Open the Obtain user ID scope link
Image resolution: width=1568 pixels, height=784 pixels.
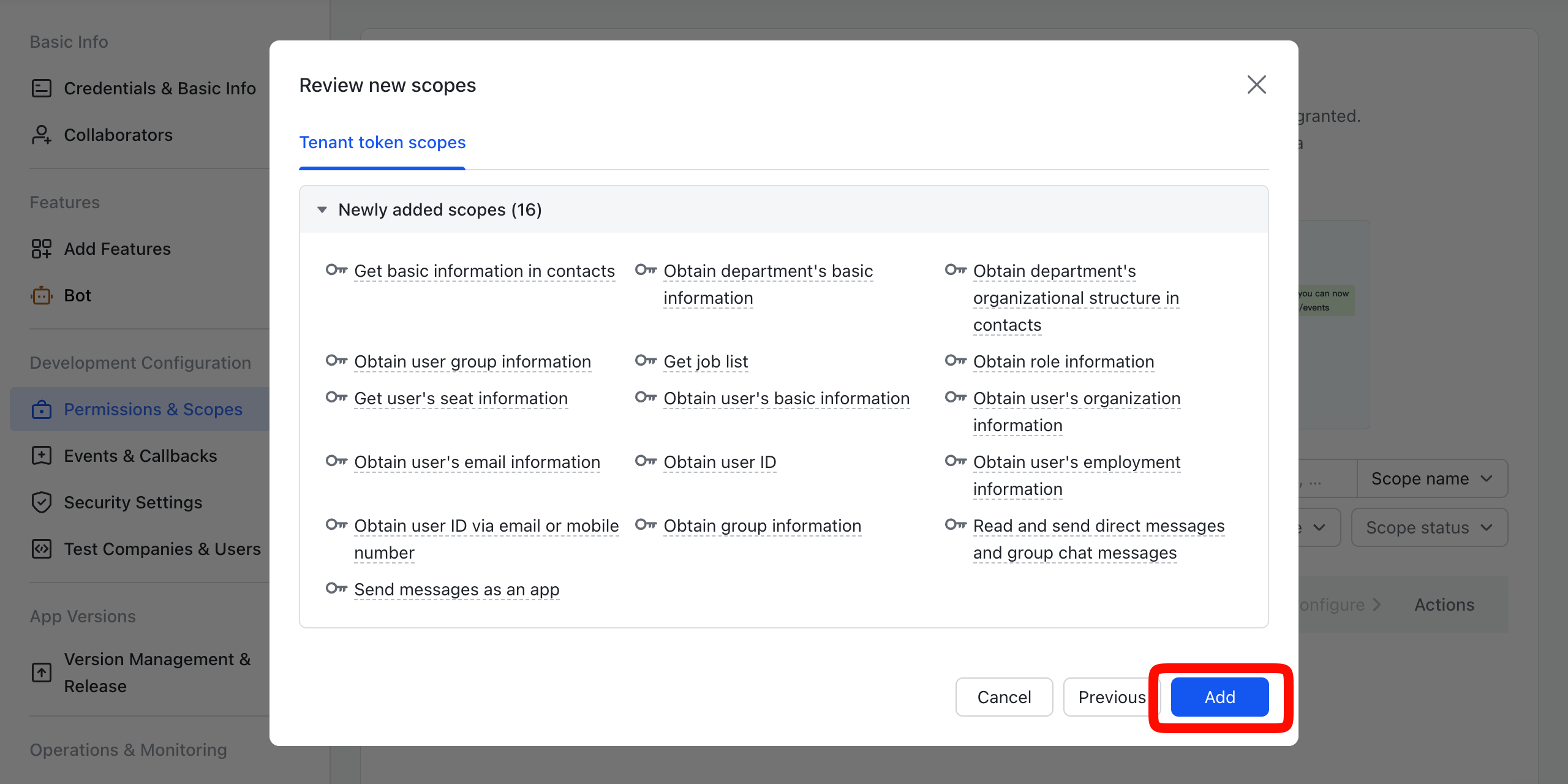tap(720, 462)
